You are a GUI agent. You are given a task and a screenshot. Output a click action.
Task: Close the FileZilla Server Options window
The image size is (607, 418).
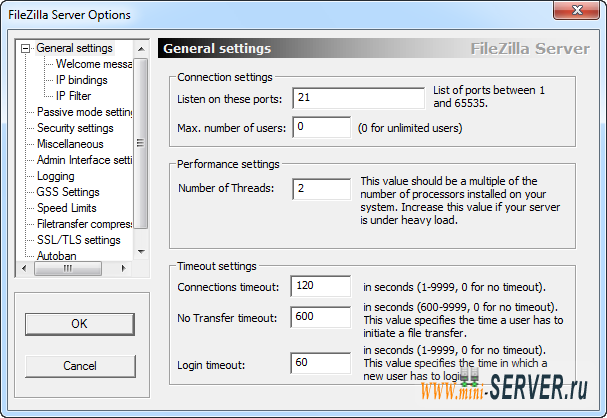pyautogui.click(x=576, y=10)
